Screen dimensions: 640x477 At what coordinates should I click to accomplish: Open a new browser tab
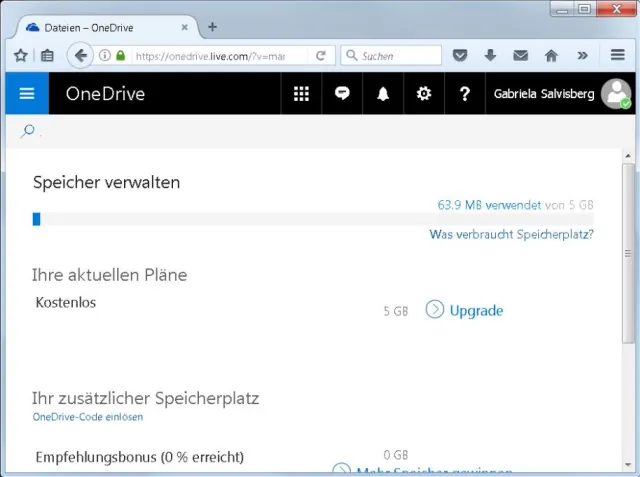click(x=212, y=27)
